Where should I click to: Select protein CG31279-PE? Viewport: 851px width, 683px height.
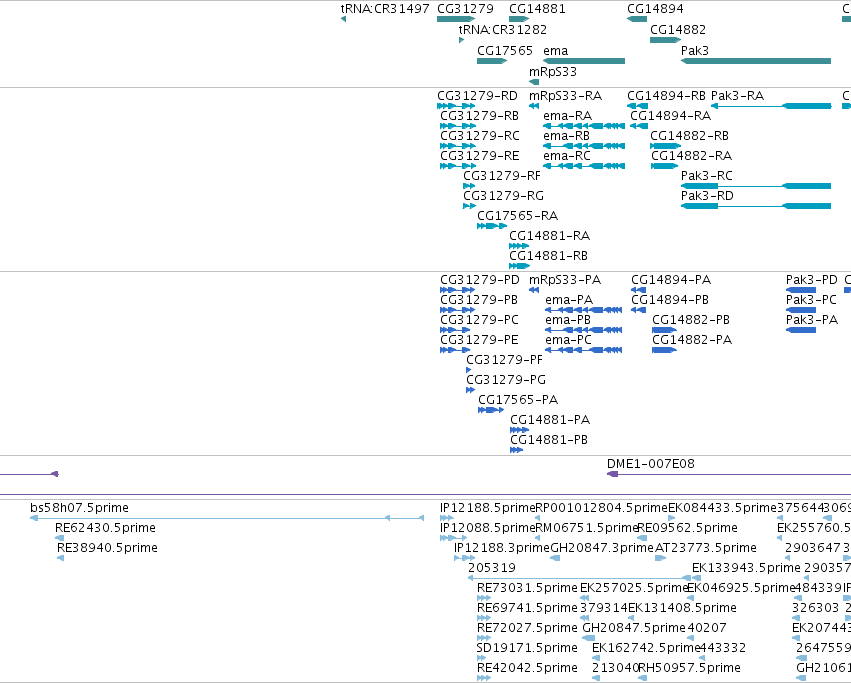(x=479, y=340)
